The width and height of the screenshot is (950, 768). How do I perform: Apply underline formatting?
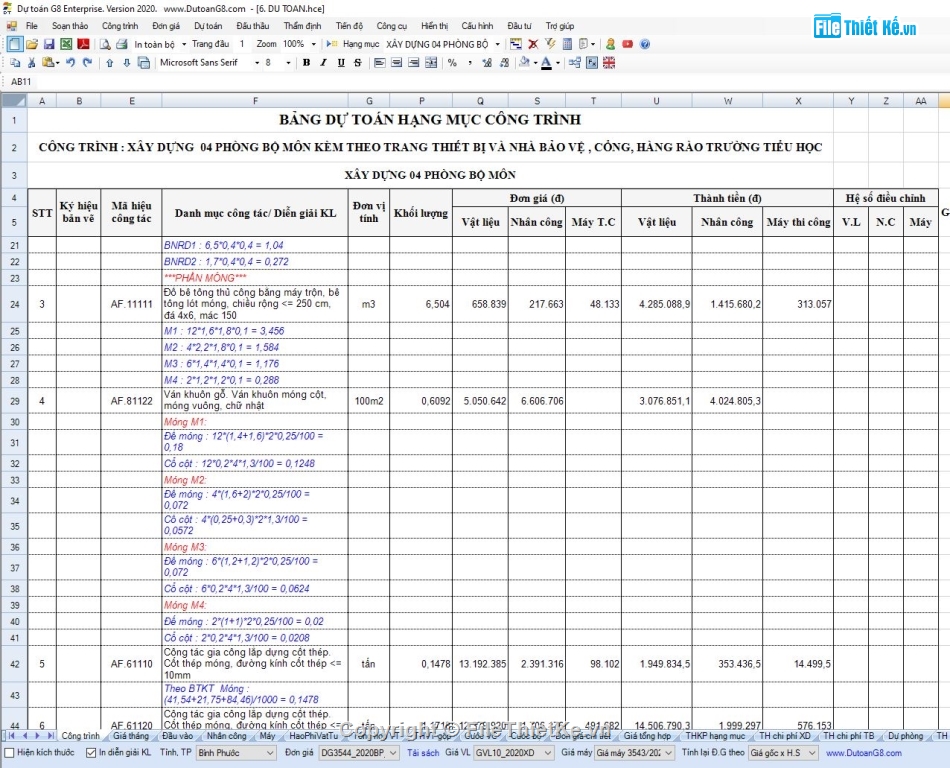[340, 62]
